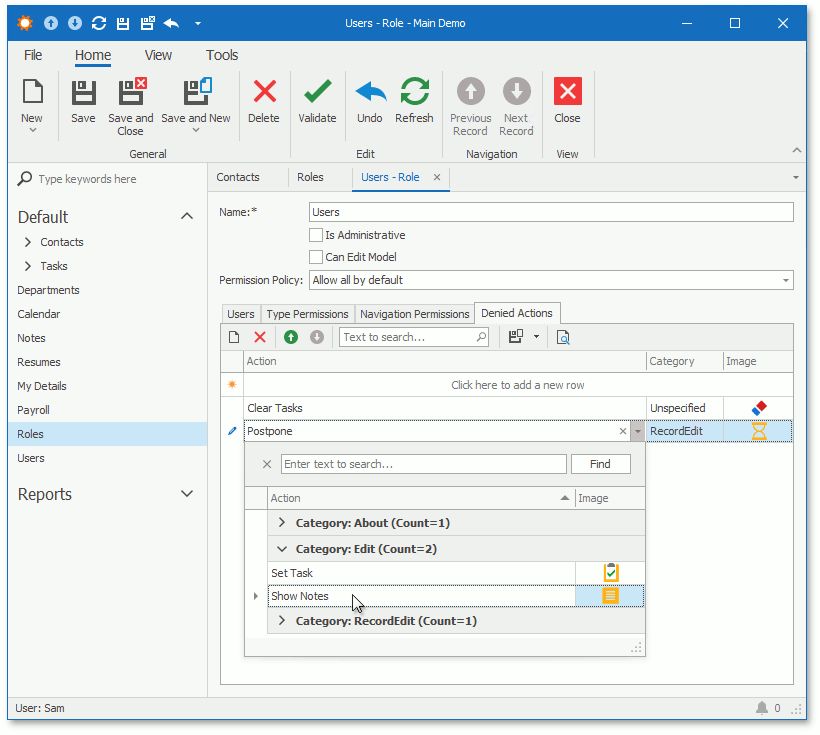Expand Category: About group
Viewport: 820px width, 735px height.
pos(282,523)
